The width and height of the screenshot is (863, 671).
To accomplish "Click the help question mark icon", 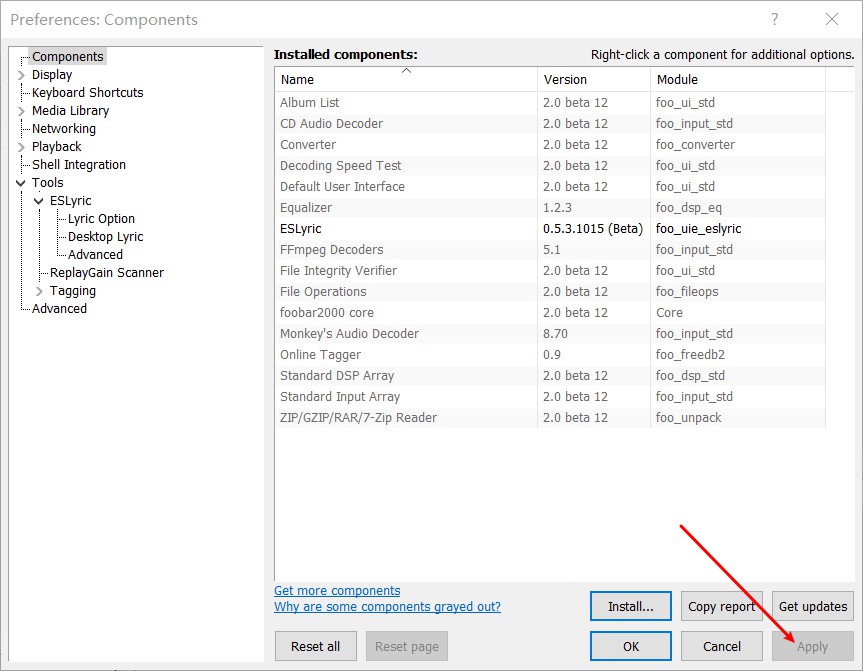I will [x=774, y=20].
